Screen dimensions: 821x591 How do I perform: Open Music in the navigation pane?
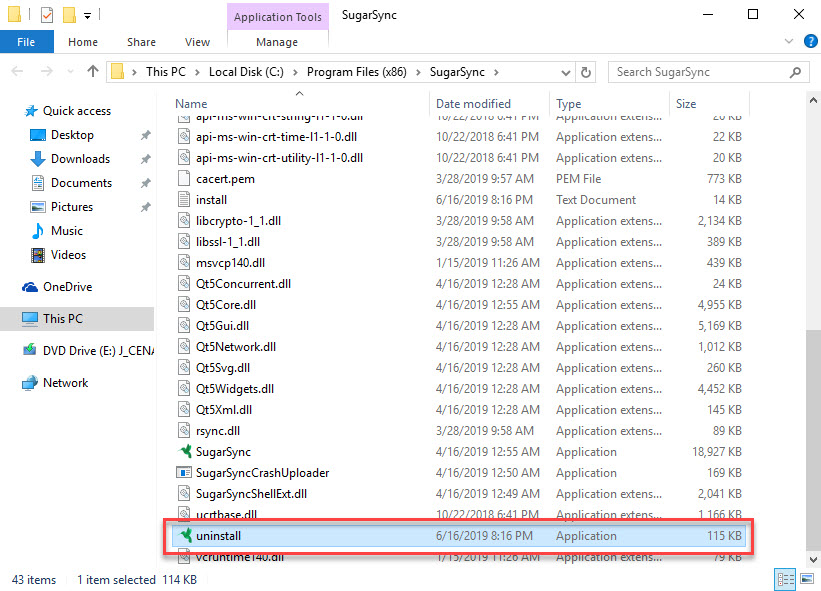[66, 231]
